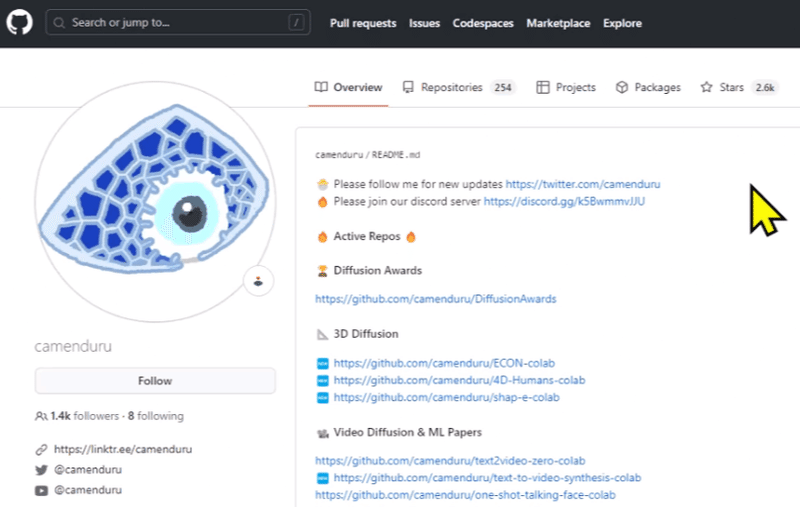Click the 'Diffusion Awards' heading text

click(x=378, y=270)
